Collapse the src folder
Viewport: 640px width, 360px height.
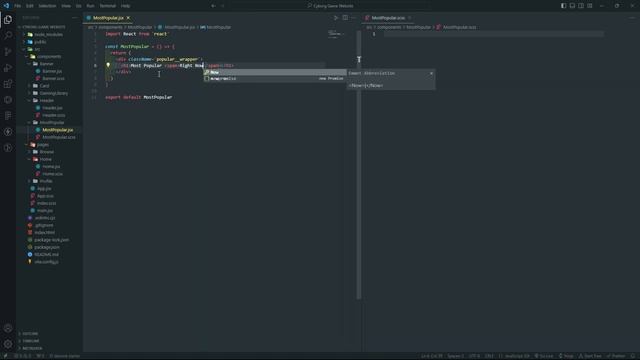(x=37, y=49)
